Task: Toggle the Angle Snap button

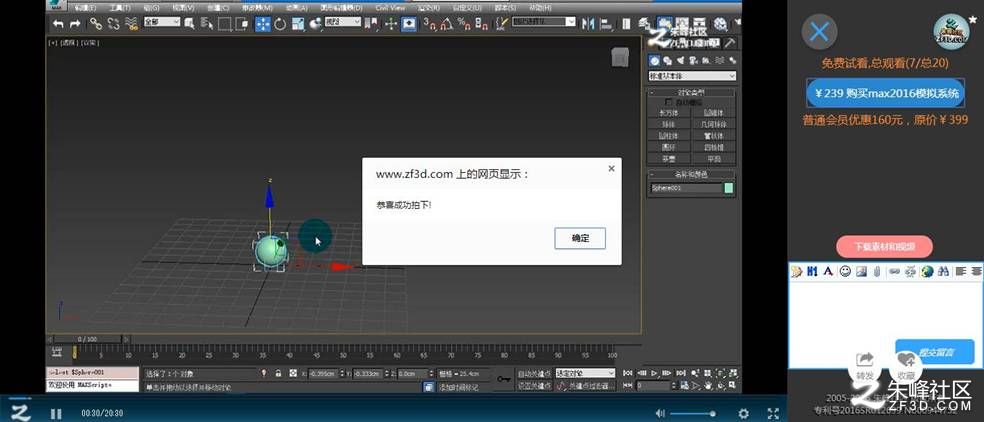Action: tap(447, 24)
